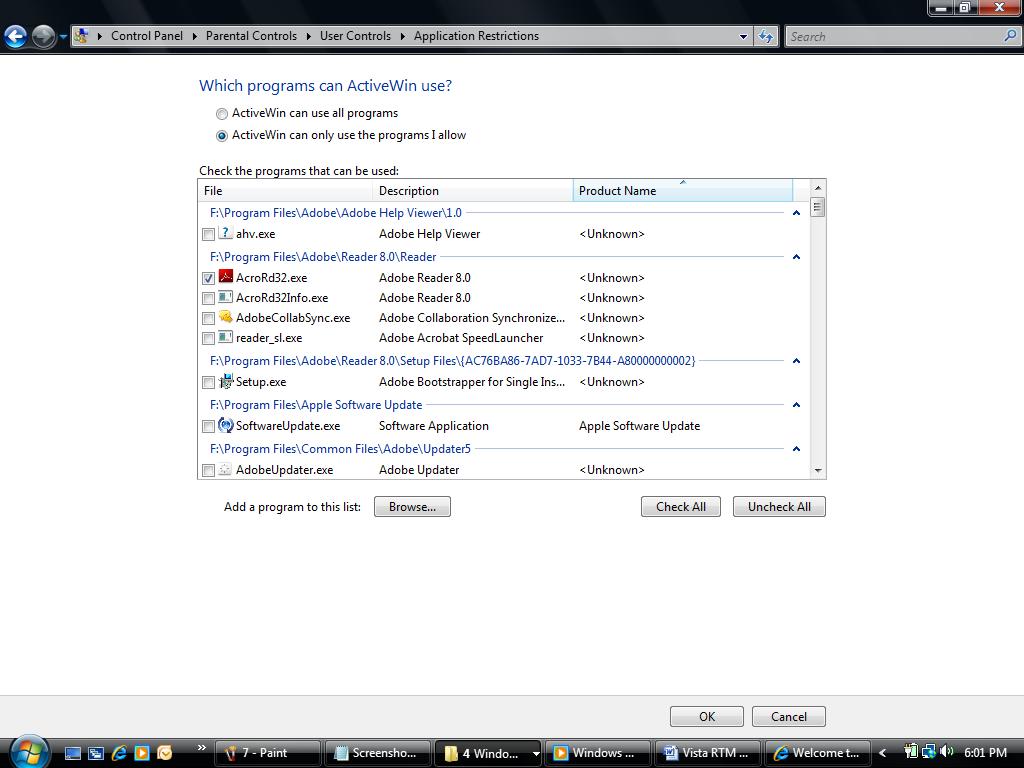Enable the Setup.exe checkbox
This screenshot has width=1024, height=768.
[x=208, y=383]
